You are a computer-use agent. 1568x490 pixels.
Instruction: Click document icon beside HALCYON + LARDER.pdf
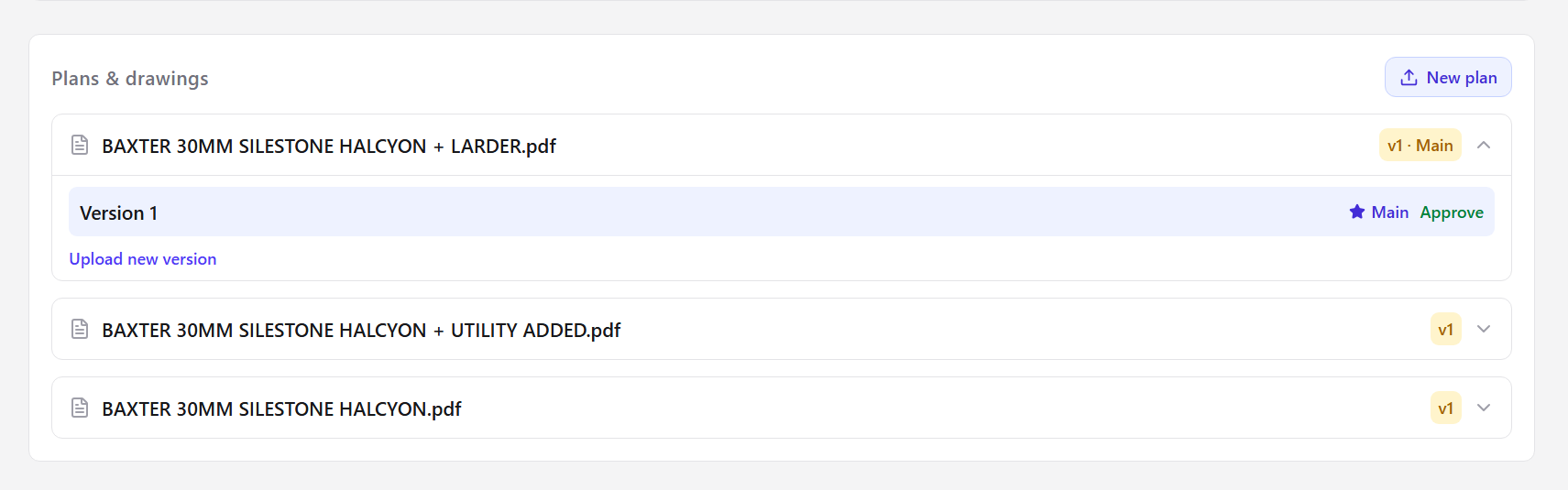(x=80, y=145)
